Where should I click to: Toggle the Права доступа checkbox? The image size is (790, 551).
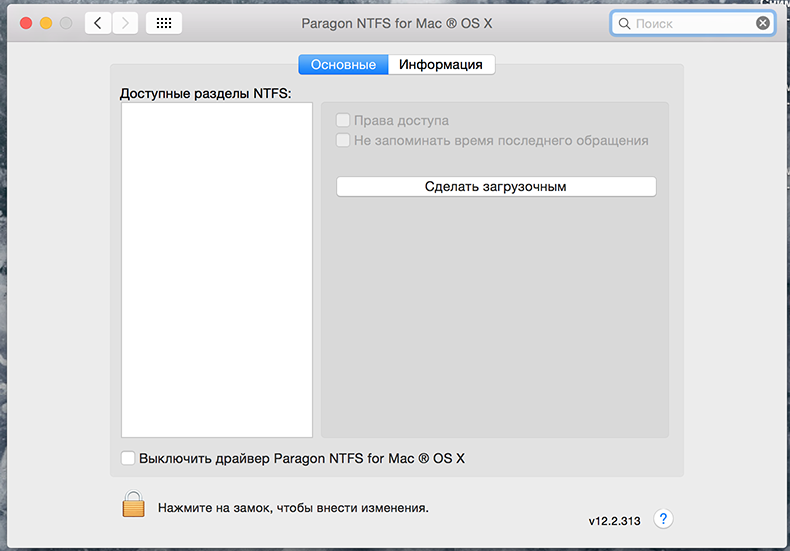[343, 120]
